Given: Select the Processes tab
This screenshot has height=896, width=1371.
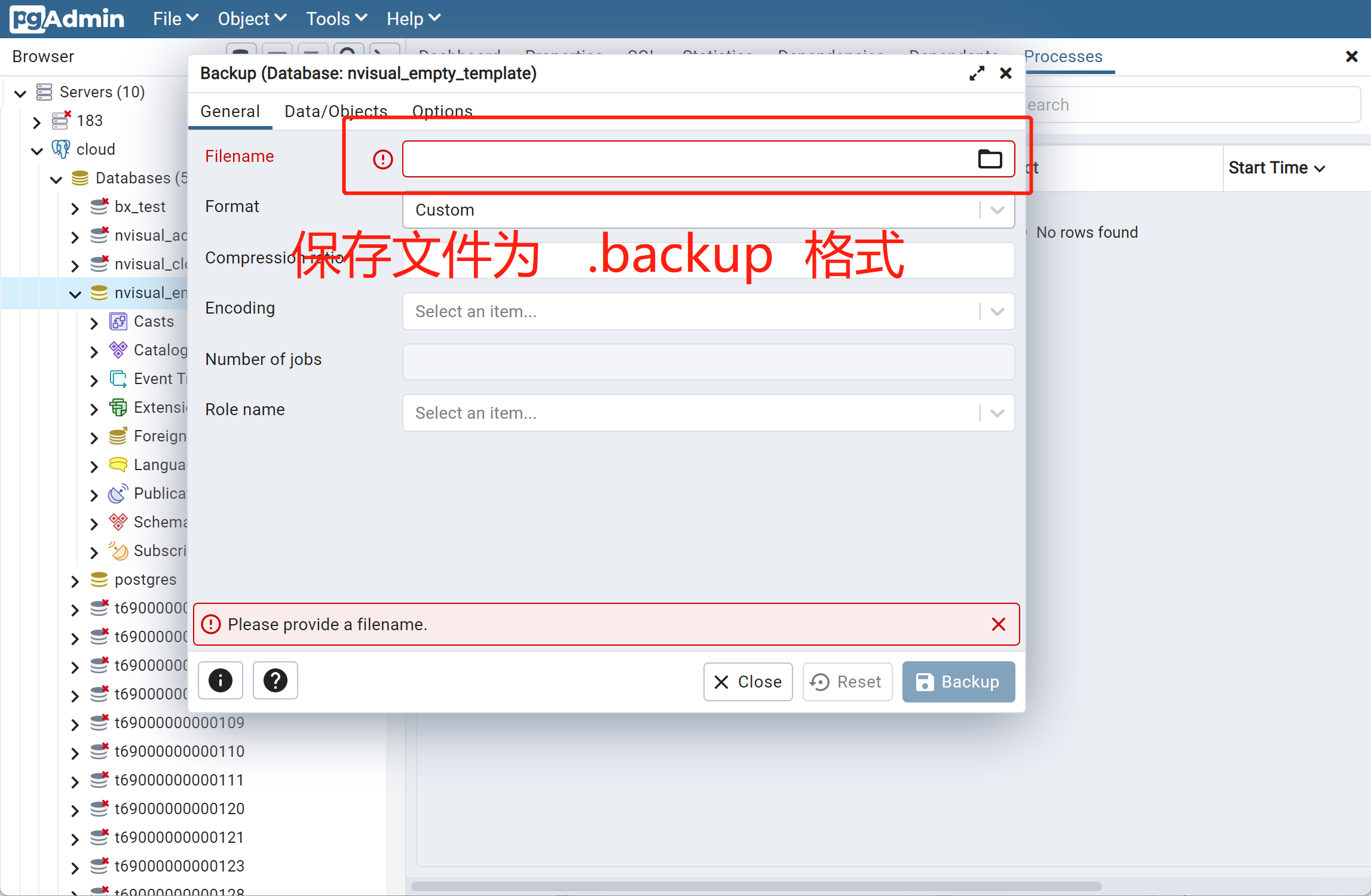Looking at the screenshot, I should click(x=1063, y=57).
